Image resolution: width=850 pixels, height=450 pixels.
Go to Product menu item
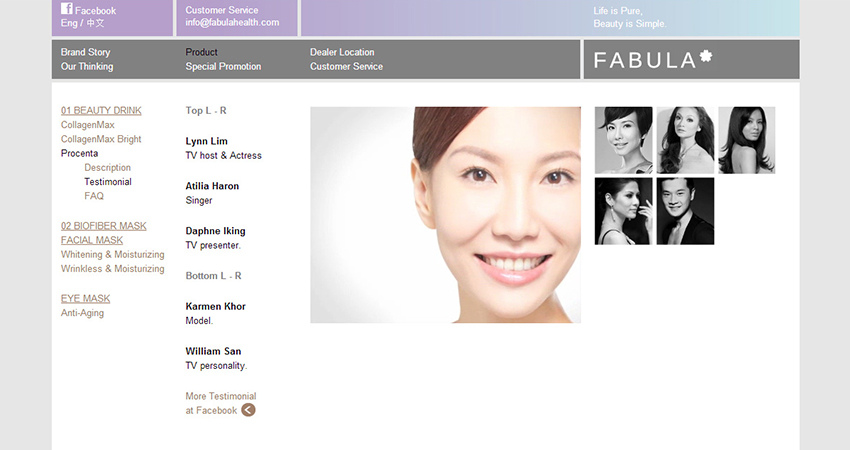201,52
